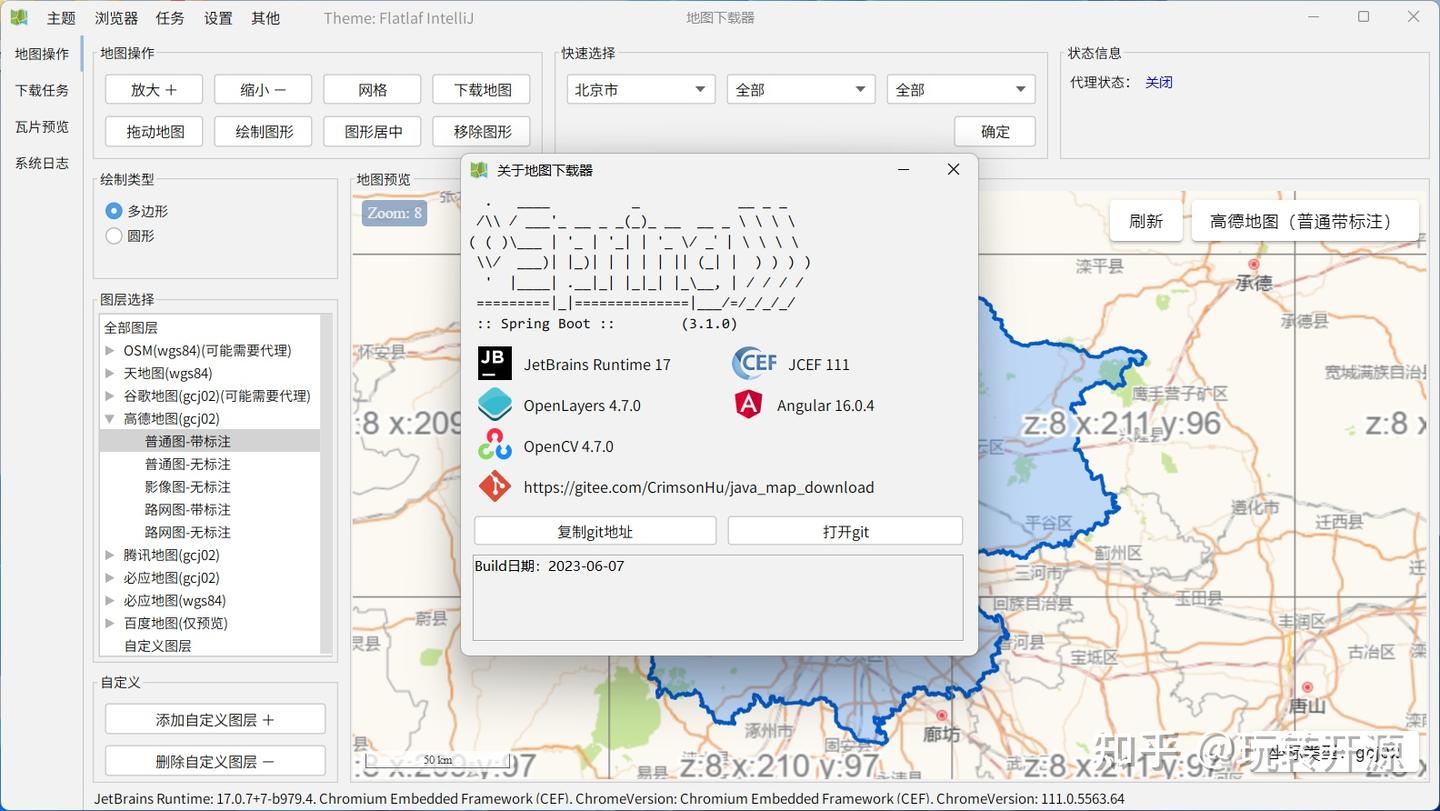Screen dimensions: 1440x811
Task: Click the 添加自定义图层 + button
Action: tap(215, 719)
